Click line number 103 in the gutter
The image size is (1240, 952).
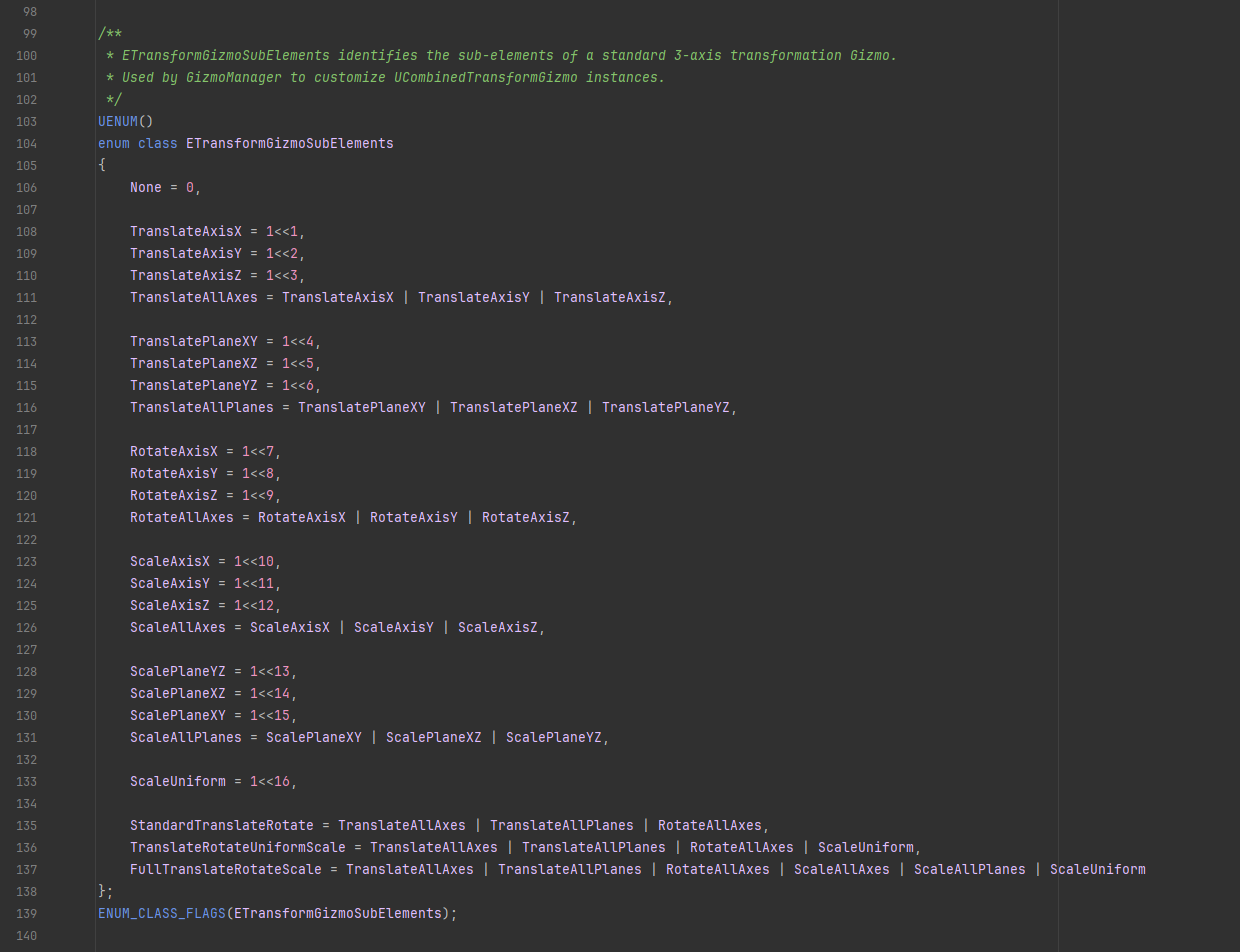coord(26,122)
